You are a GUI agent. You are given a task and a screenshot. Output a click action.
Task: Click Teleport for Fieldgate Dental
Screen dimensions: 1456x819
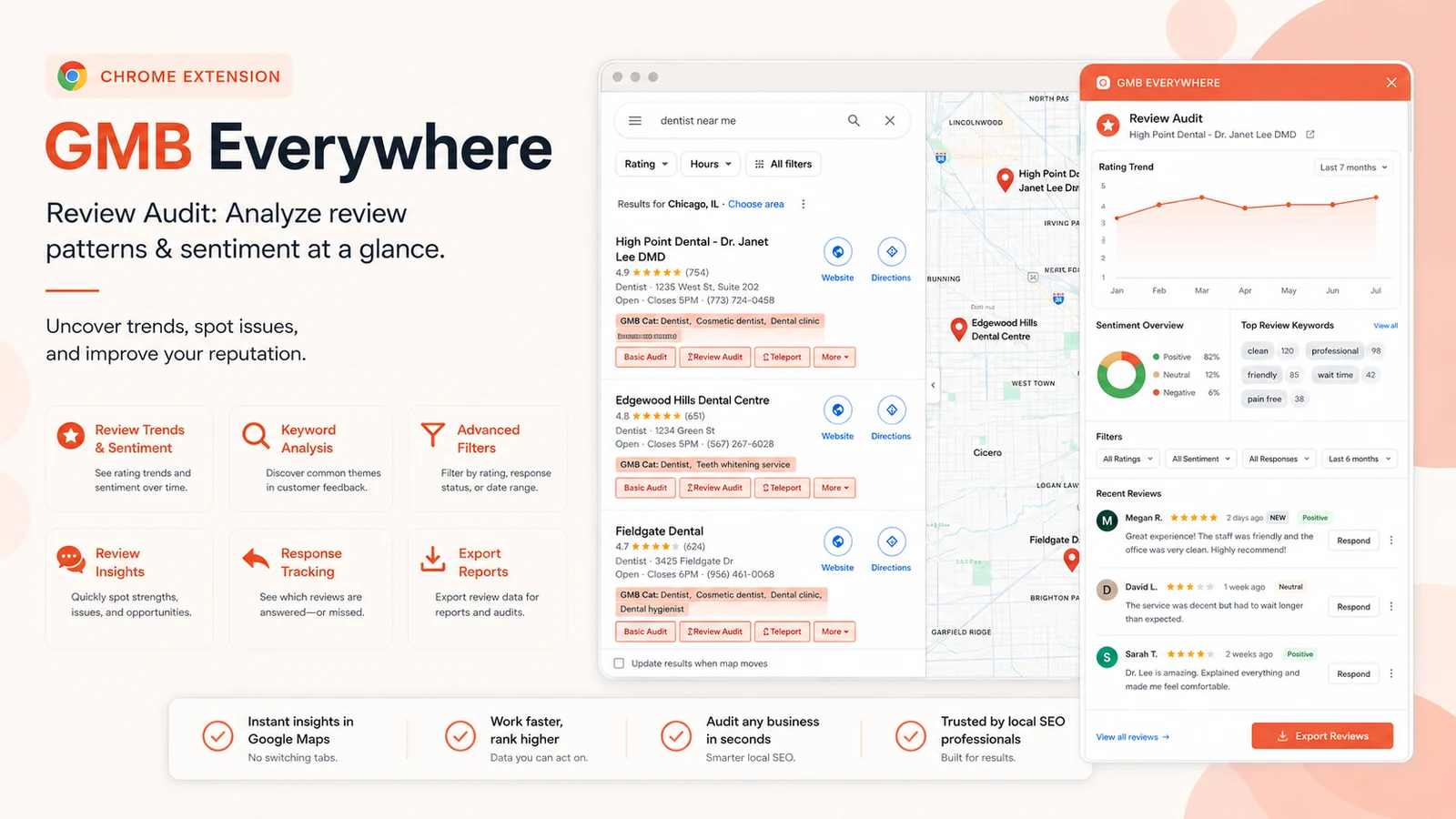point(783,632)
